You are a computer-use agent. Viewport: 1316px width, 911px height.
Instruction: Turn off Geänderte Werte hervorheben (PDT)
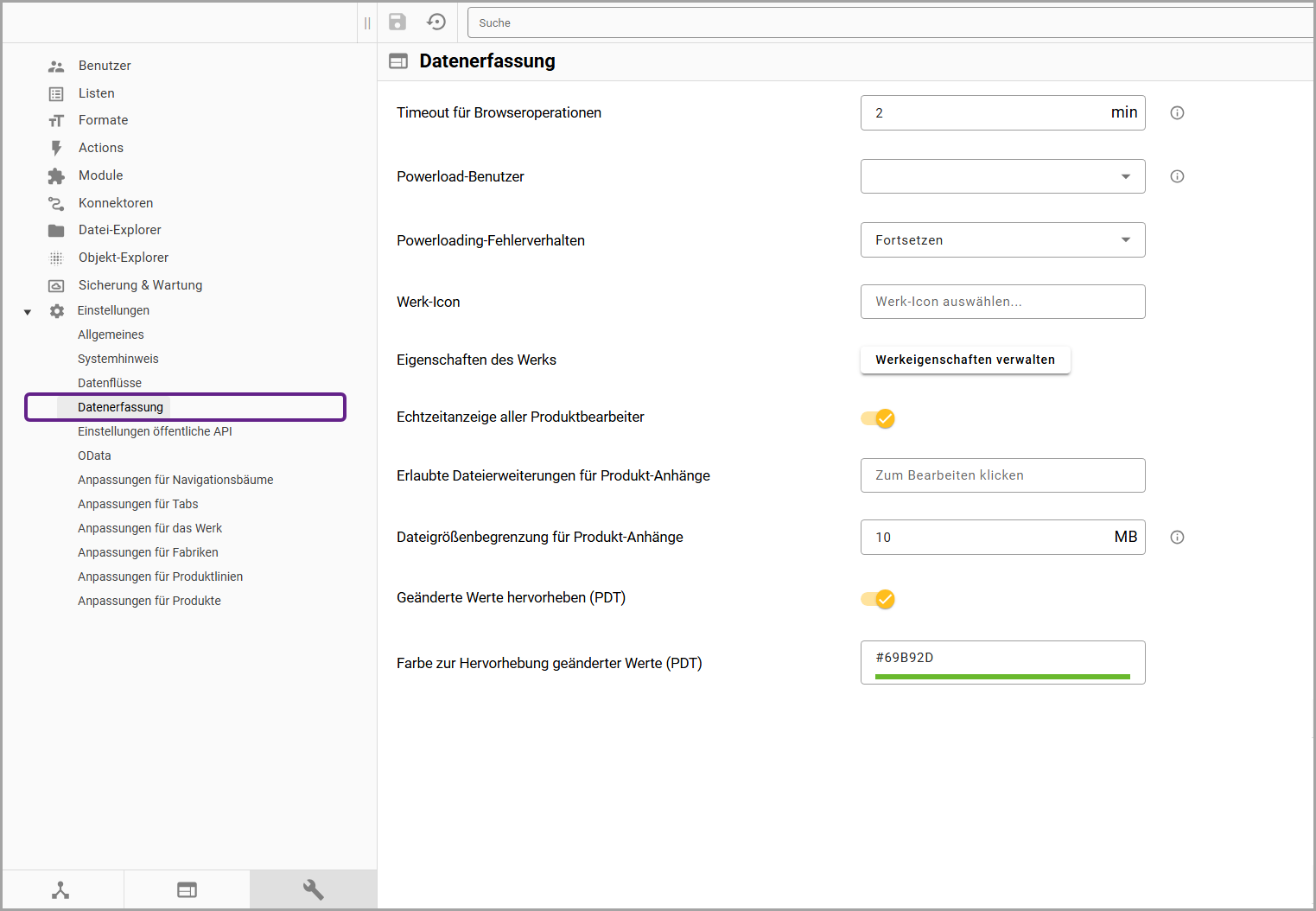pyautogui.click(x=879, y=599)
